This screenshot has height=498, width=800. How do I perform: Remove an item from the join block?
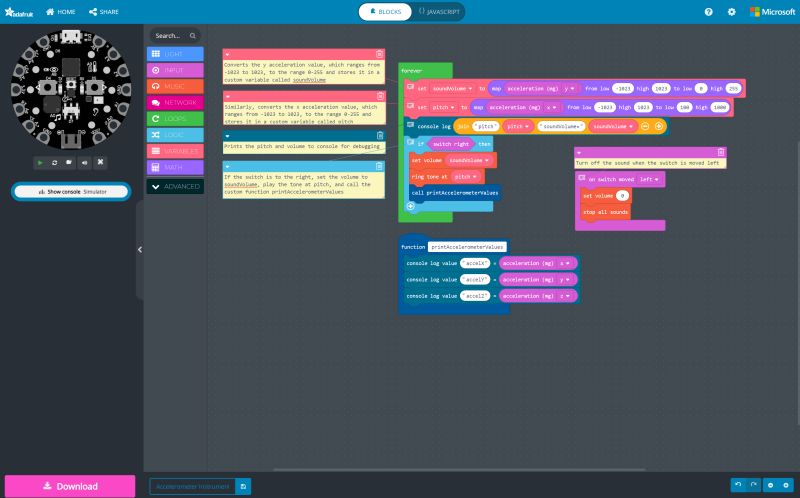pos(645,126)
